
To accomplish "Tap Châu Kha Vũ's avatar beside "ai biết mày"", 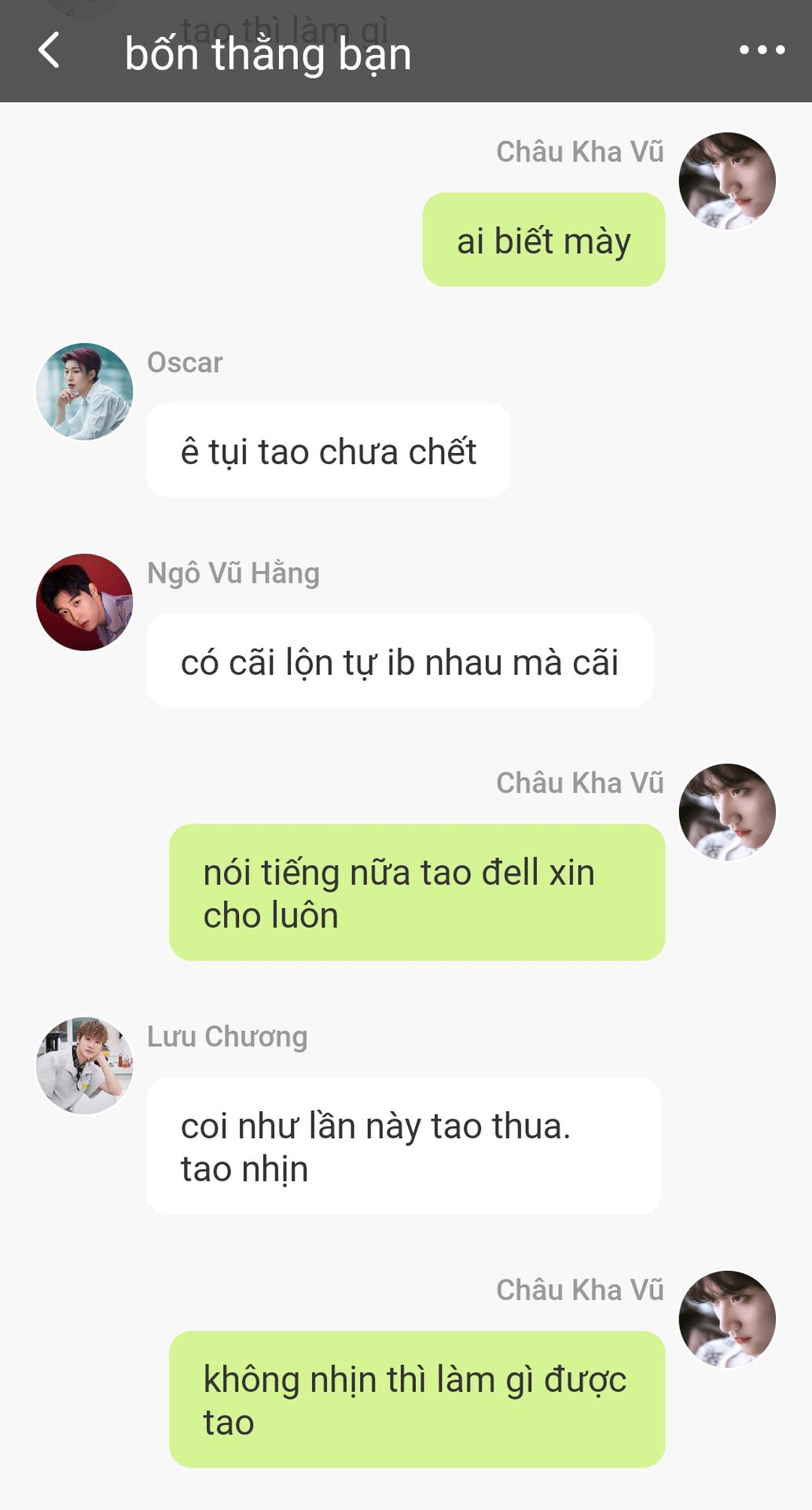I will [x=727, y=180].
